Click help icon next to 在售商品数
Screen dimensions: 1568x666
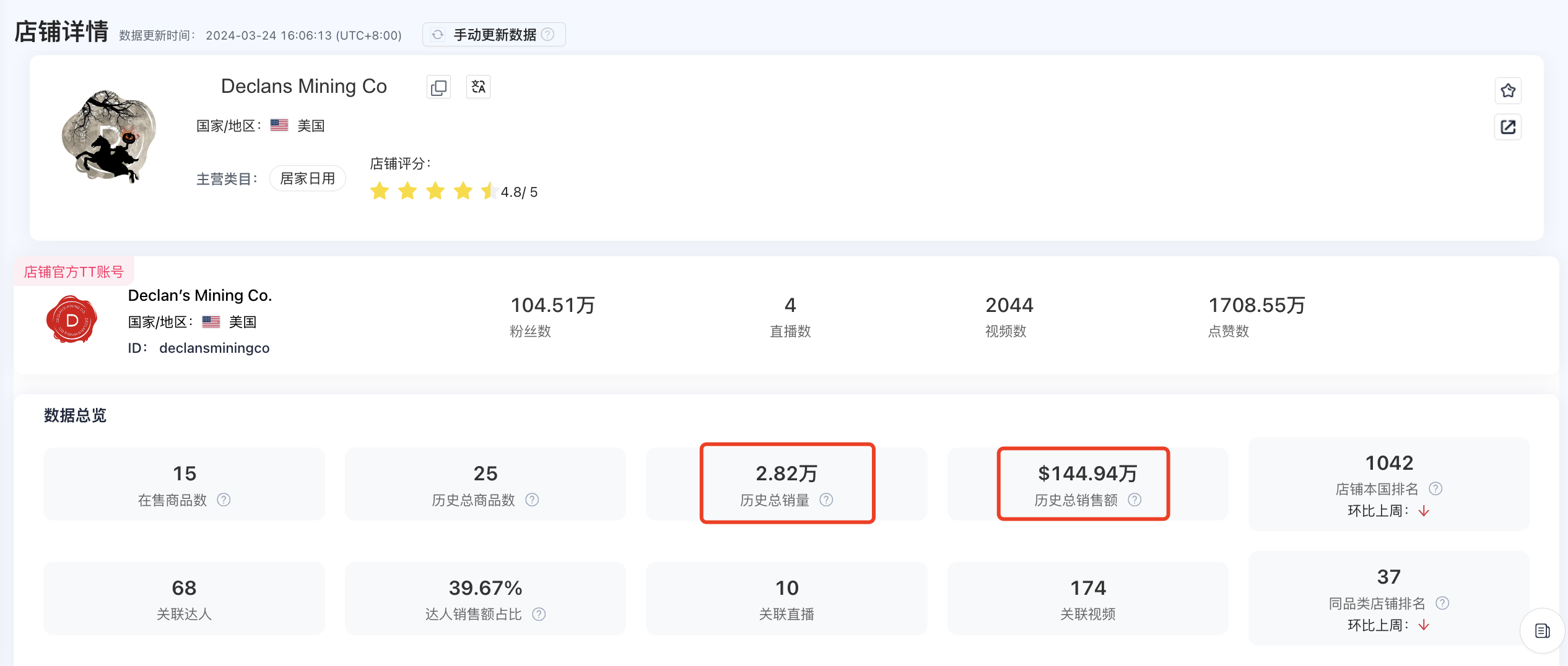pos(224,500)
